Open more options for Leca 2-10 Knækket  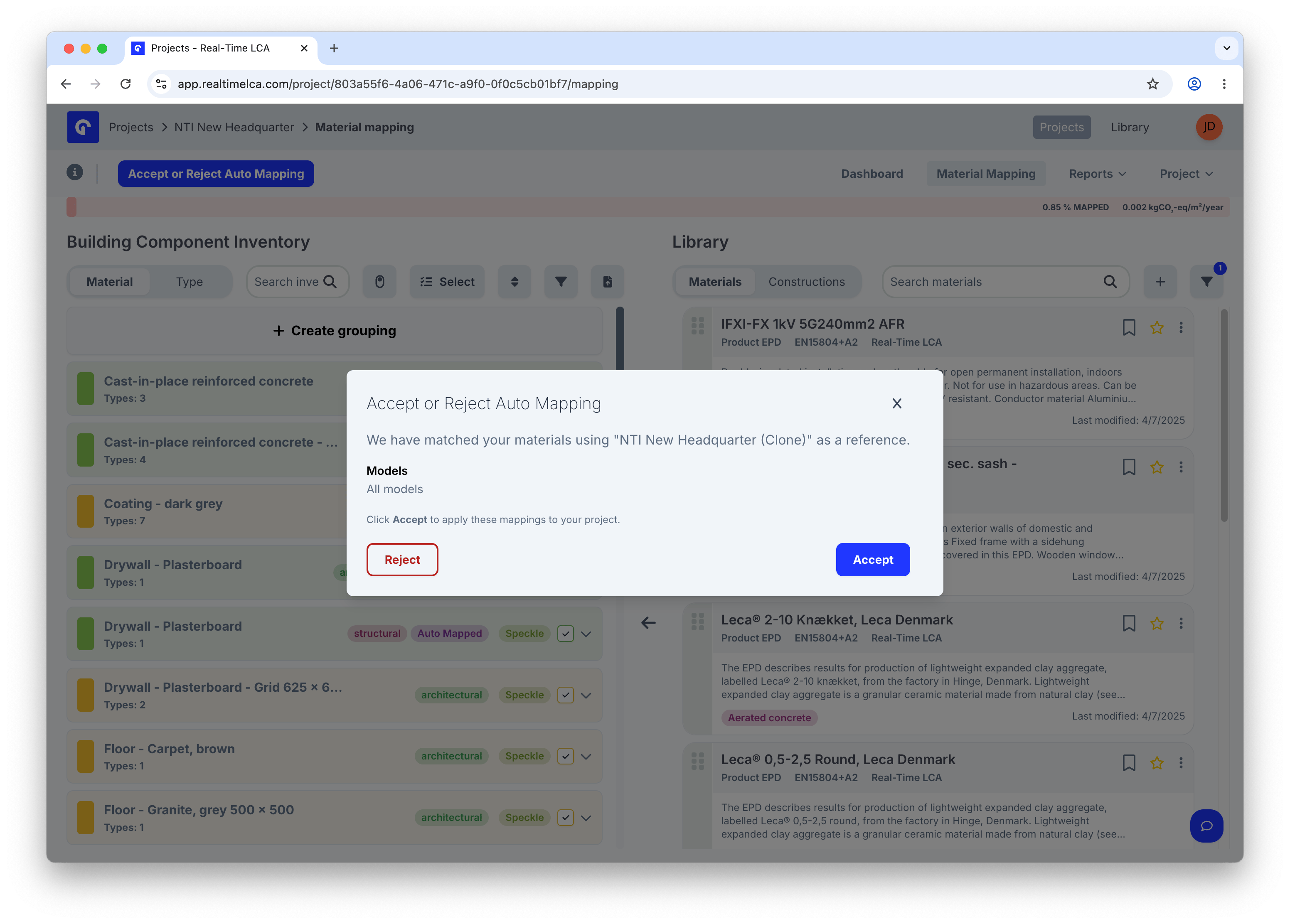tap(1181, 623)
